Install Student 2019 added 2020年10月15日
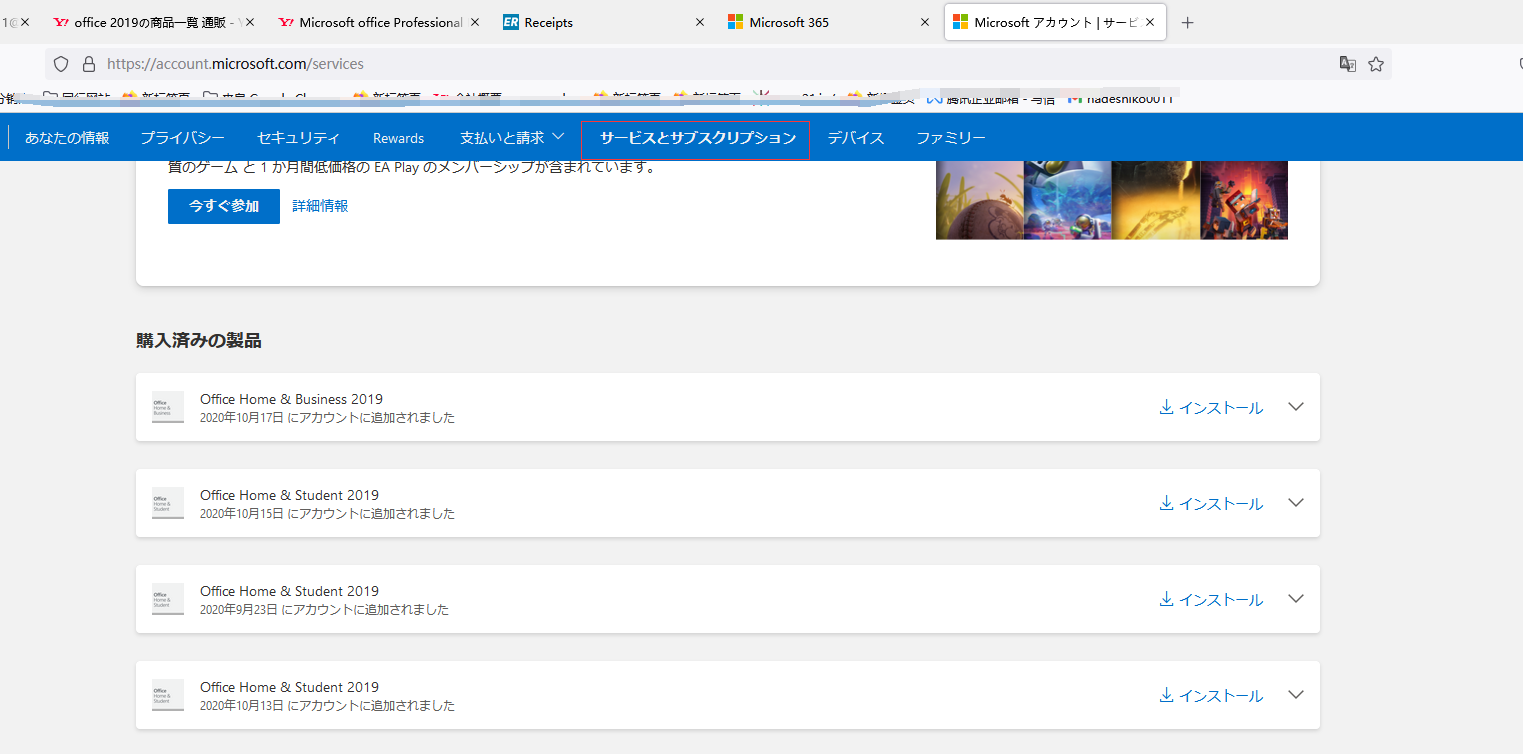1523x754 pixels. click(1211, 504)
